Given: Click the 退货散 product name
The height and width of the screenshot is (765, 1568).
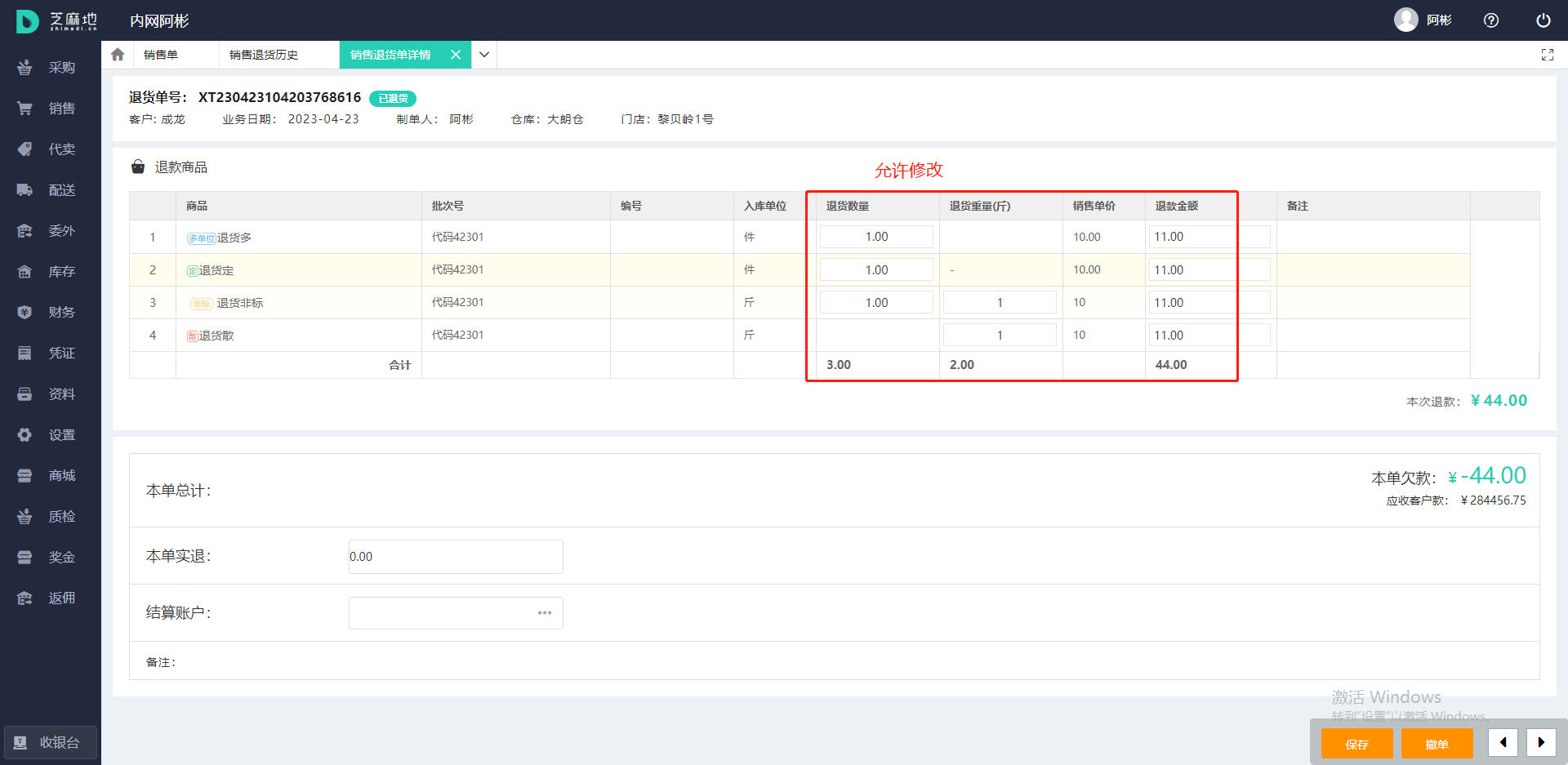Looking at the screenshot, I should click(x=216, y=336).
